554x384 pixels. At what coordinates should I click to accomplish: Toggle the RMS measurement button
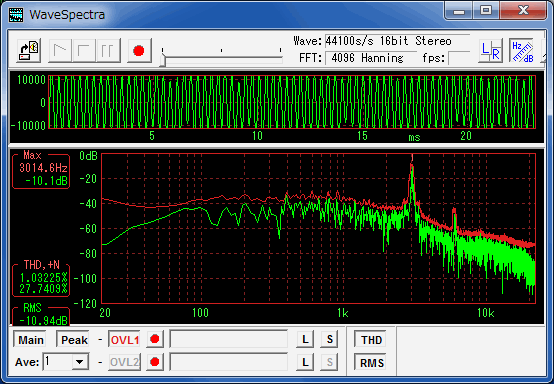tap(371, 362)
